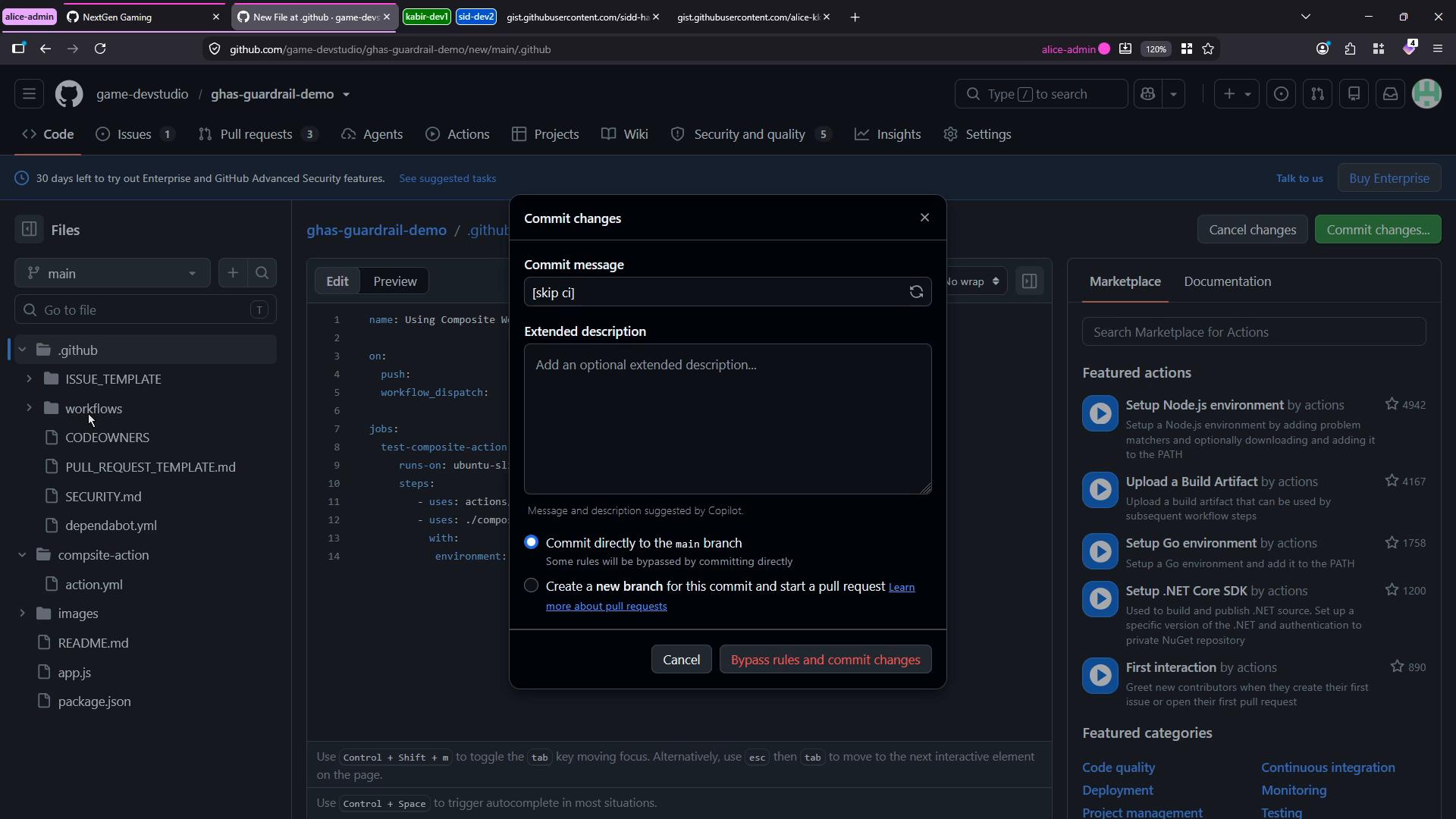Expand the workflows folder
1456x819 pixels.
(29, 408)
